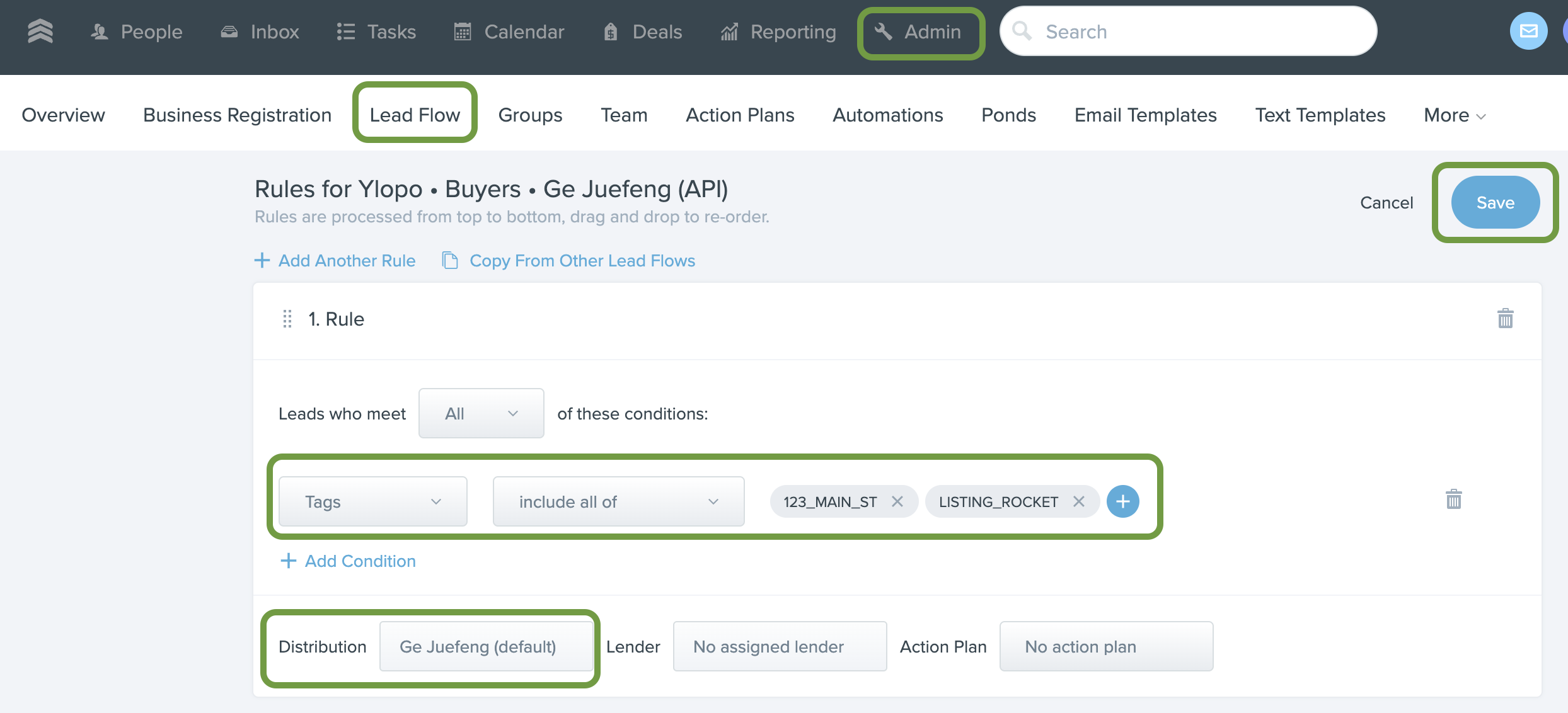Screen dimensions: 1568x713
Task: Click the Follow Up Boss logo icon
Action: 40,31
